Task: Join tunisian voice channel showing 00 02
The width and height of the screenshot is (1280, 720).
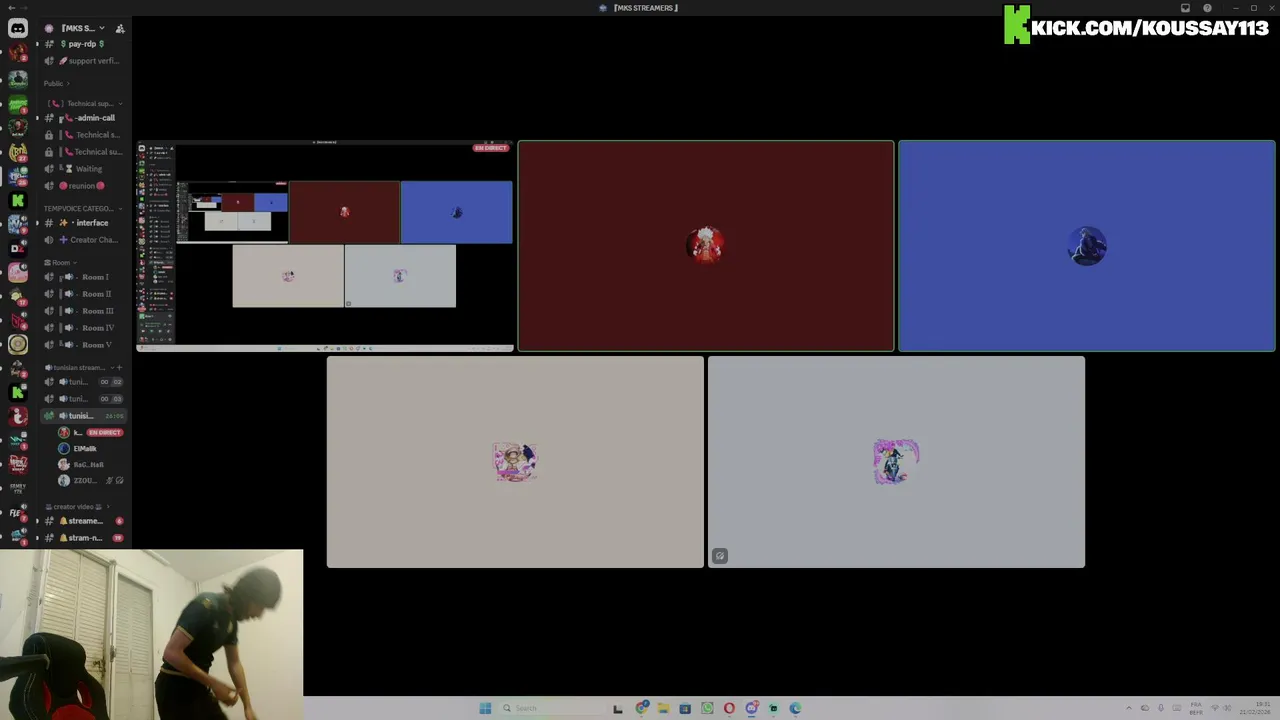Action: [84, 382]
